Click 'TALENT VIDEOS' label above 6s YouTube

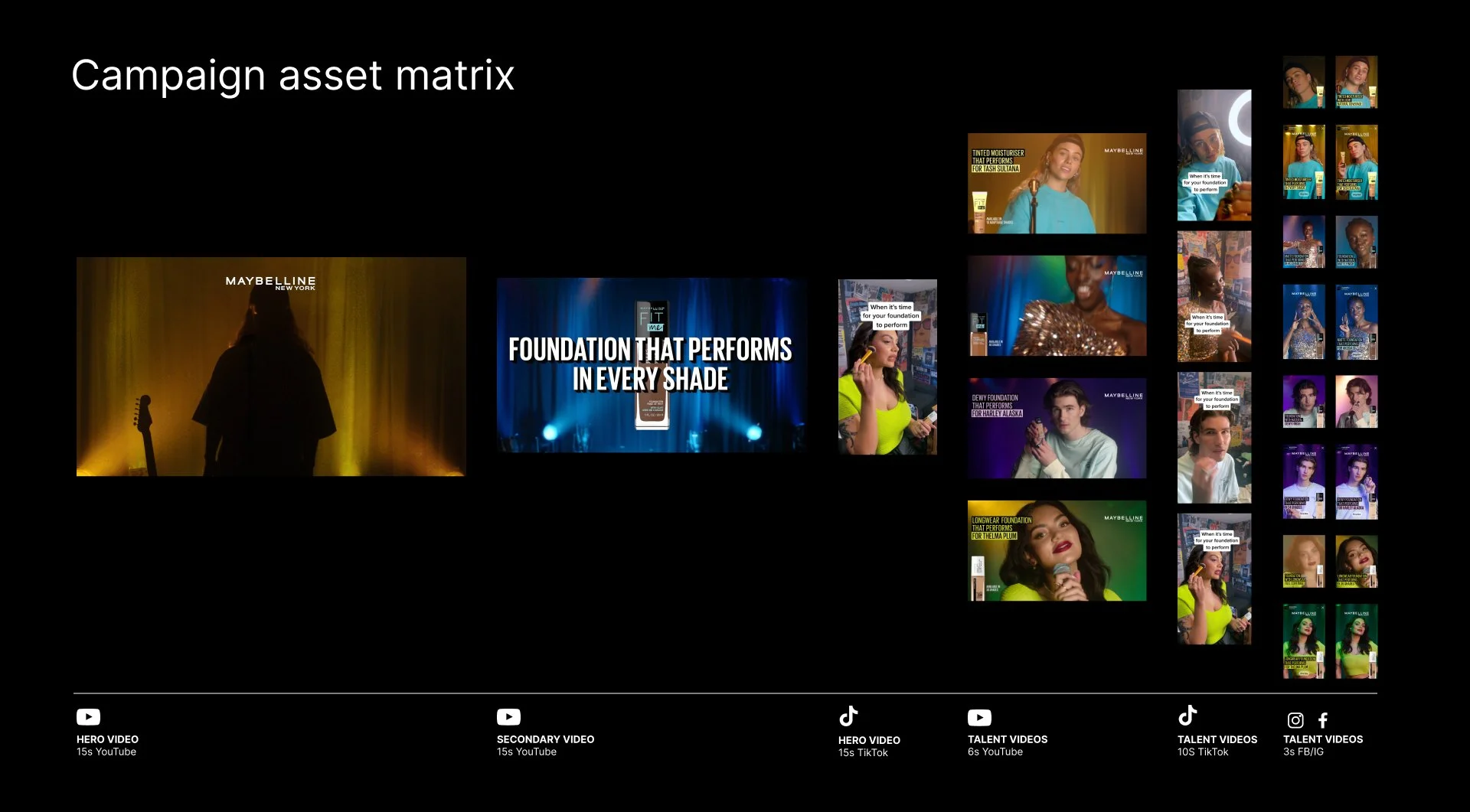[x=1008, y=739]
